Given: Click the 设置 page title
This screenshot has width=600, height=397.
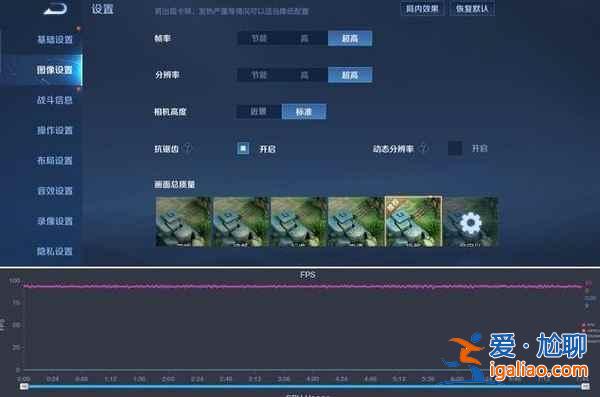Looking at the screenshot, I should (x=103, y=9).
